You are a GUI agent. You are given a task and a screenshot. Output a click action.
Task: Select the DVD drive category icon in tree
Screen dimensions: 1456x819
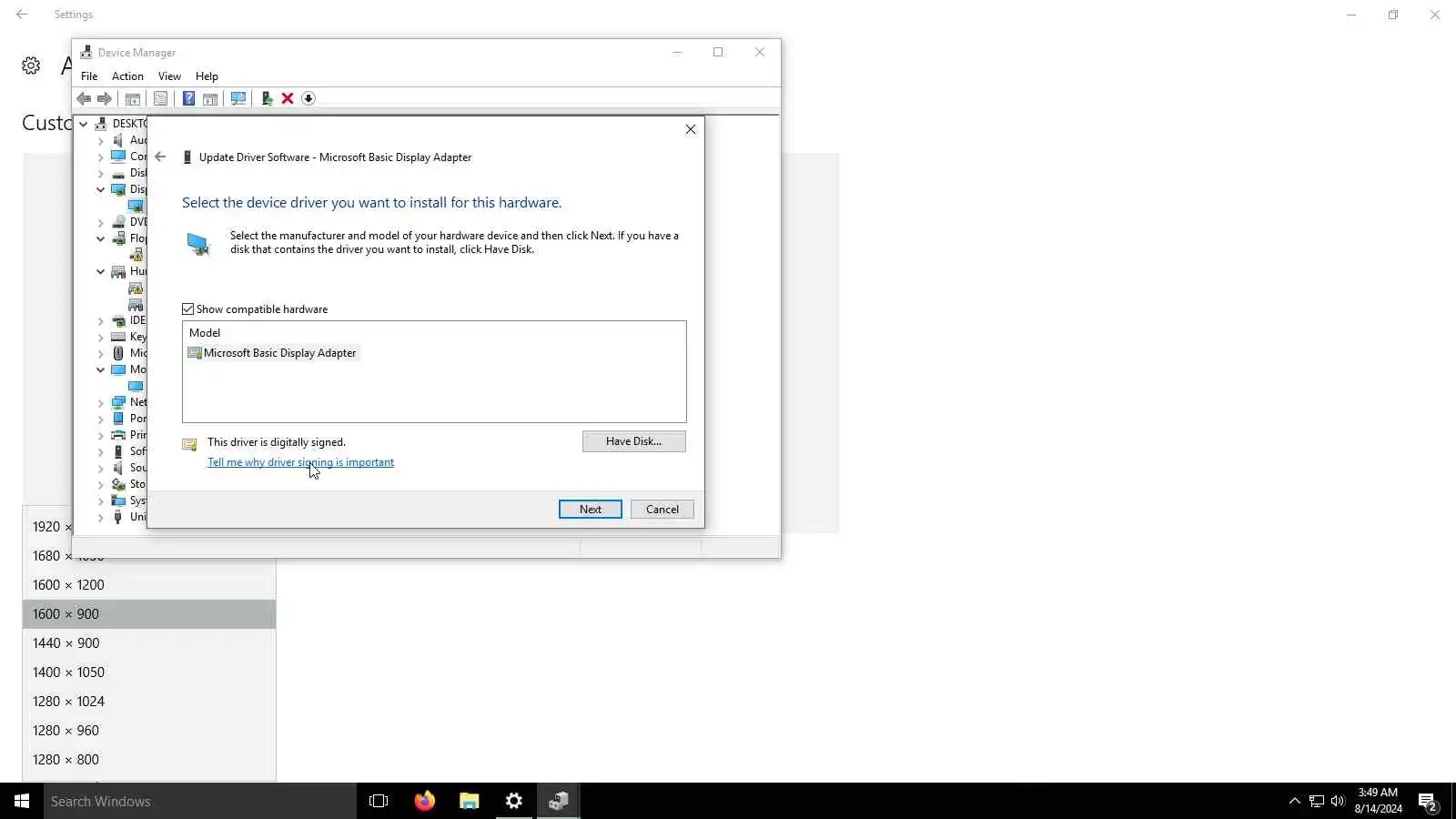(118, 222)
